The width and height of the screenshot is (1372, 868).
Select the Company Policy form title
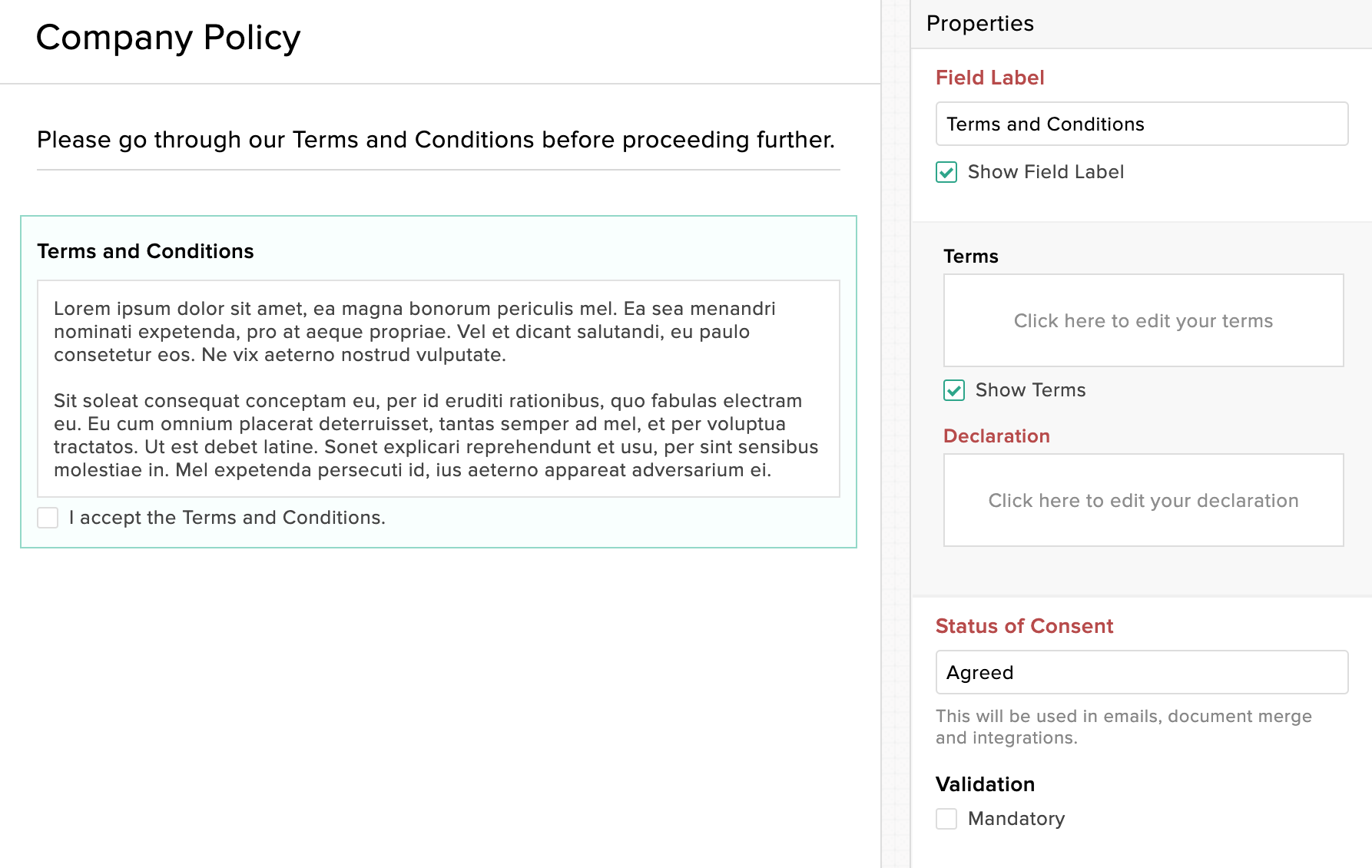[x=168, y=38]
